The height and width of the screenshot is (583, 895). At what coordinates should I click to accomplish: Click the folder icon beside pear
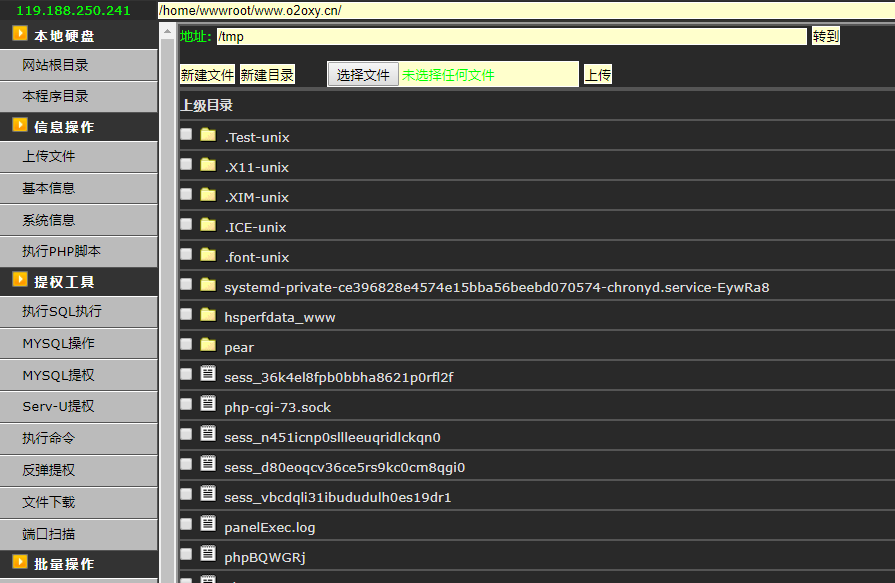[x=208, y=345]
